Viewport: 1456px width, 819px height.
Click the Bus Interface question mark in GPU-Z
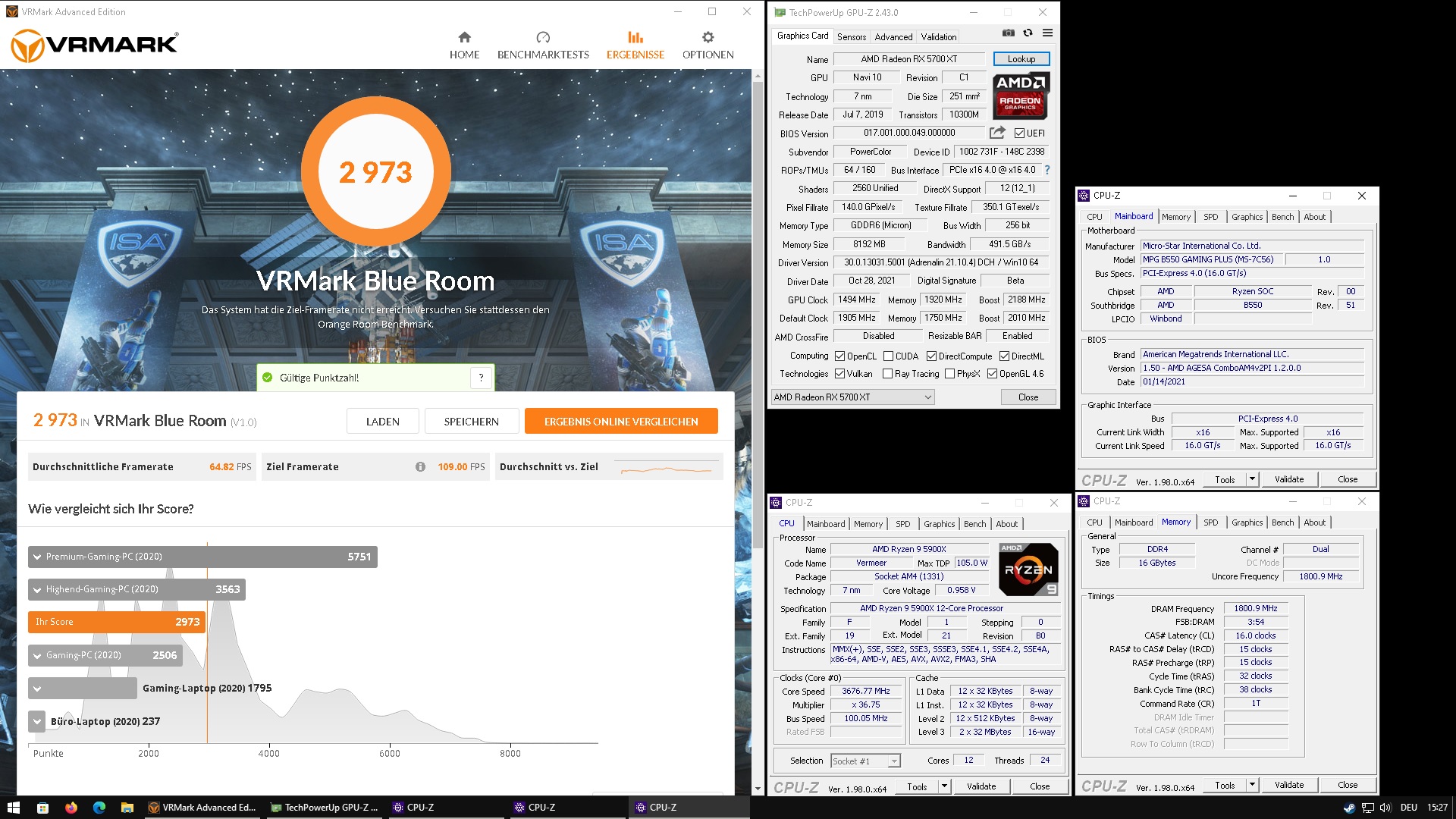point(1047,170)
